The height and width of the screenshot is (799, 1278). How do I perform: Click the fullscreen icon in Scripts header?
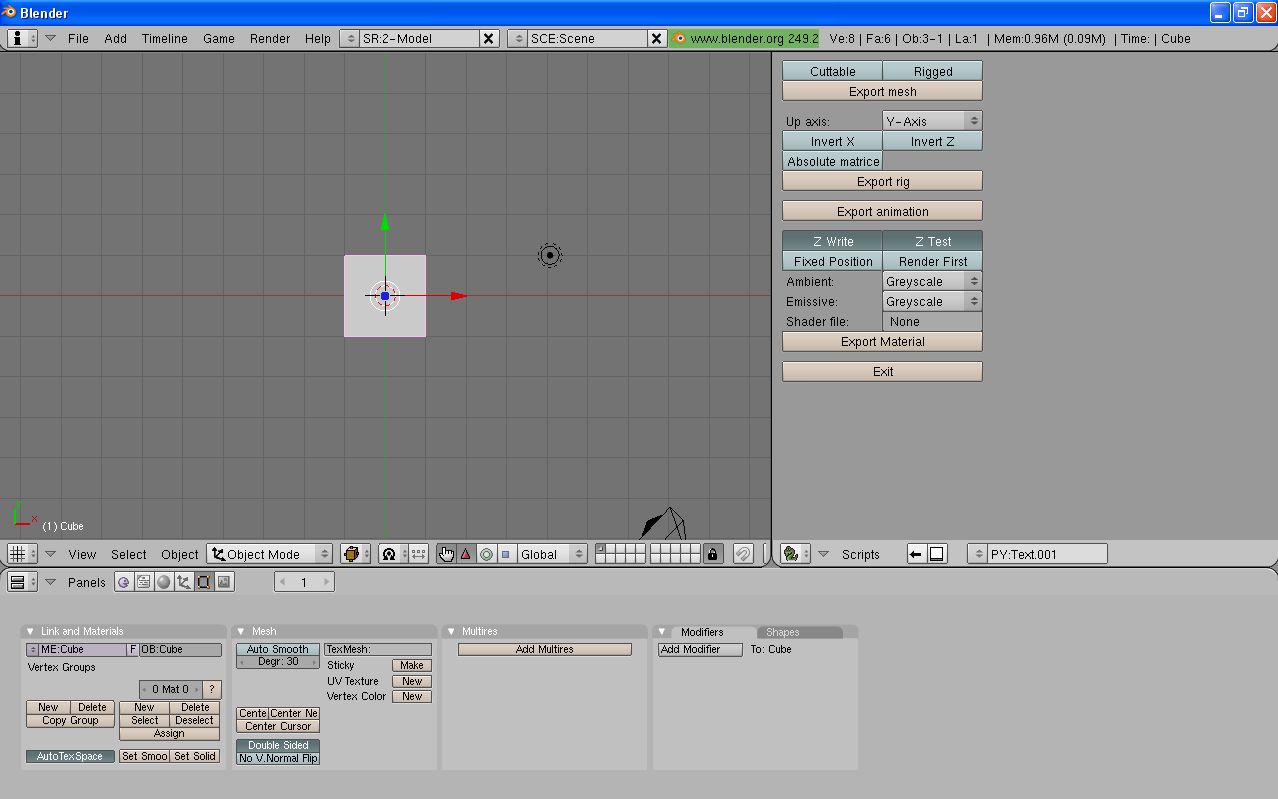coord(936,554)
